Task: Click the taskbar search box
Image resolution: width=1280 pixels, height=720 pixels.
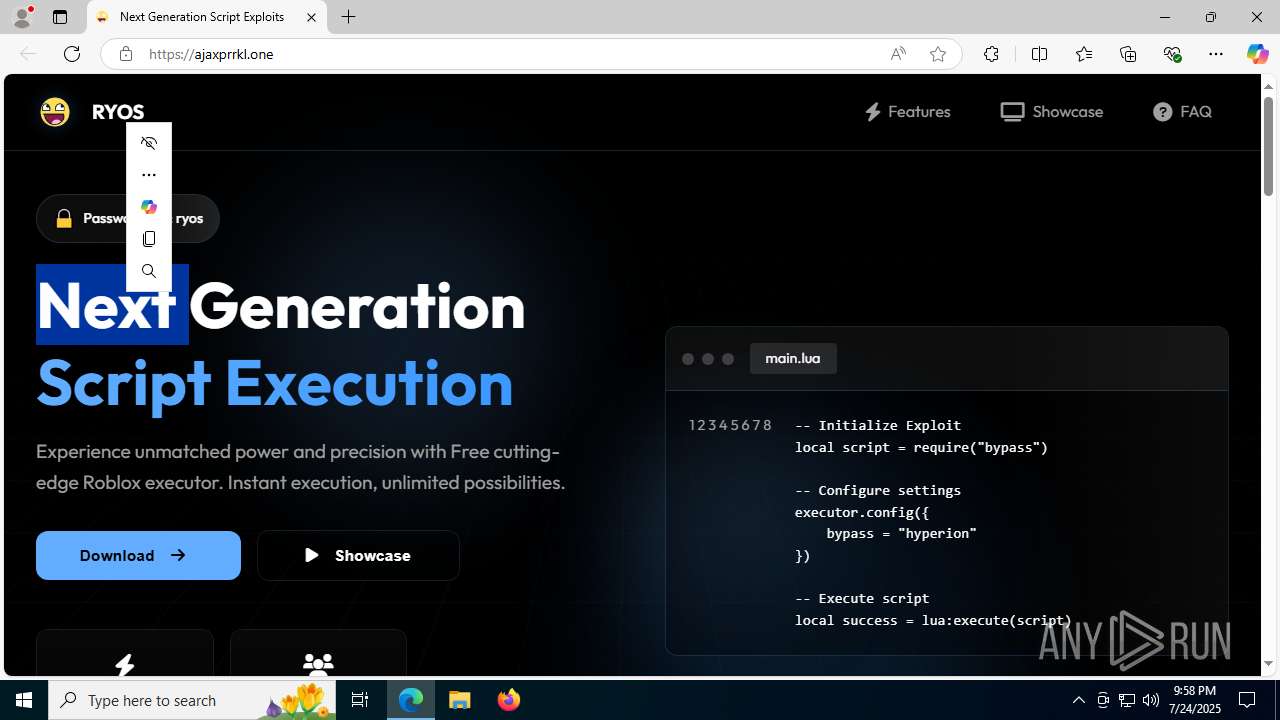Action: point(192,700)
